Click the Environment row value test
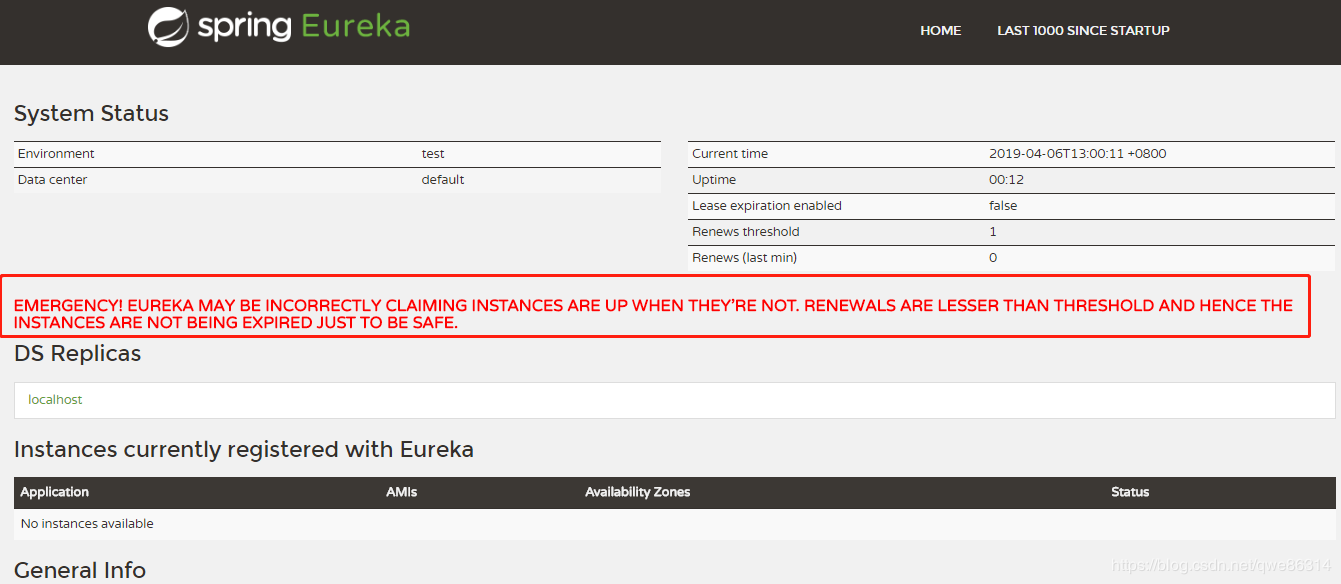 [x=433, y=153]
